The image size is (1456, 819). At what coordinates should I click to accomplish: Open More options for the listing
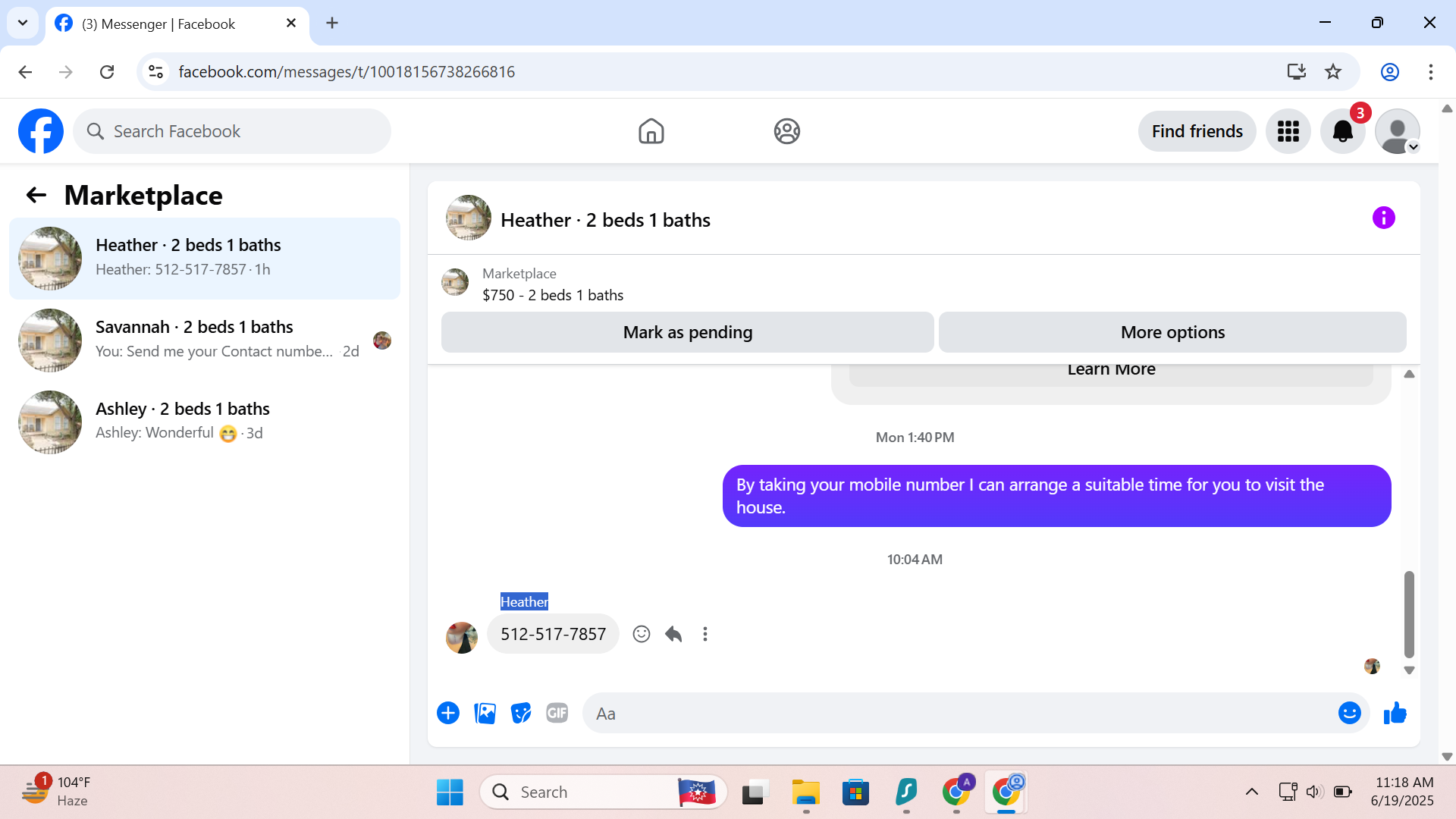point(1172,332)
